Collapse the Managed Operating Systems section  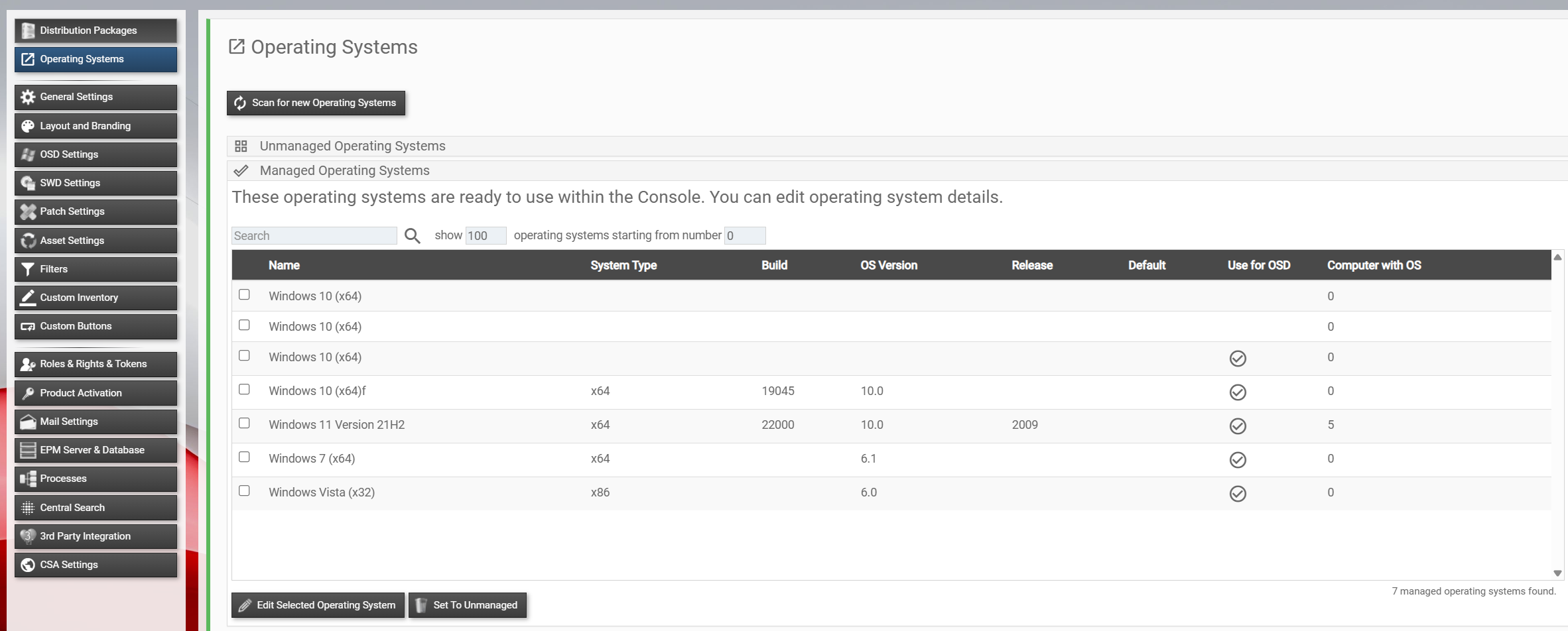click(x=897, y=170)
